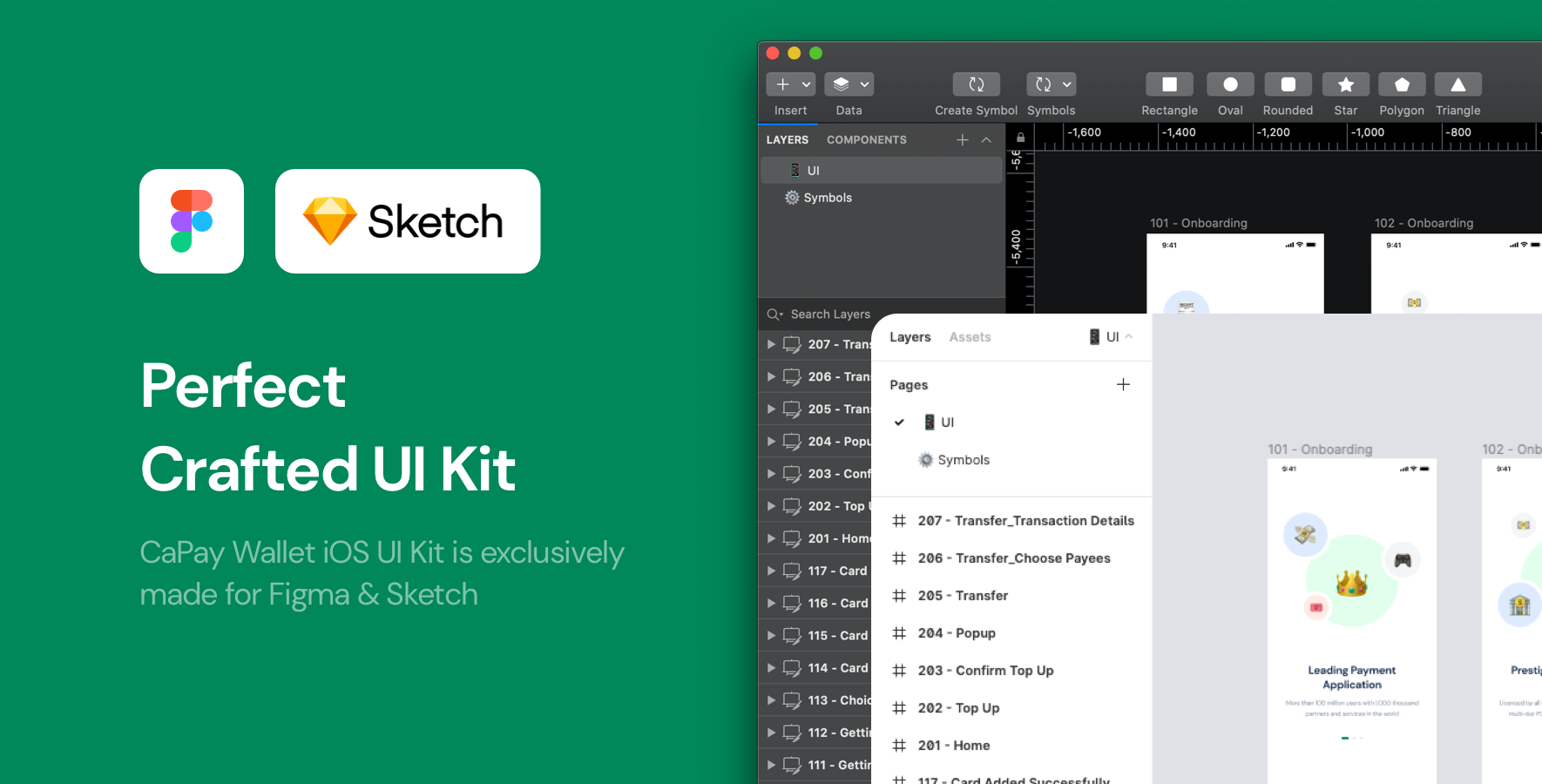Select the 115 - Card layer row in Sketch
The height and width of the screenshot is (784, 1542).
(x=815, y=636)
